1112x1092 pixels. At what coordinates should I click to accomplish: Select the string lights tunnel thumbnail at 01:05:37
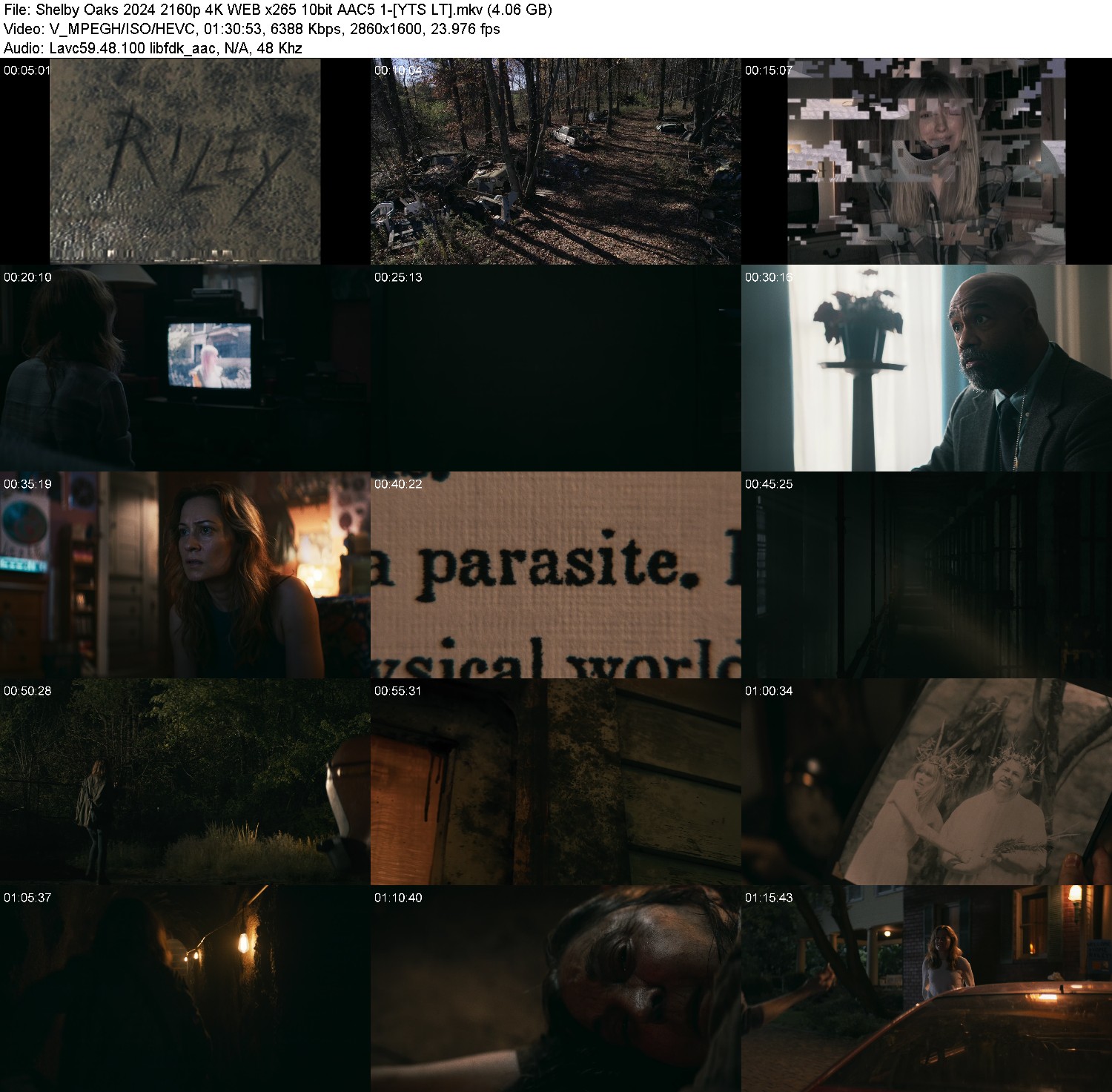pyautogui.click(x=185, y=988)
